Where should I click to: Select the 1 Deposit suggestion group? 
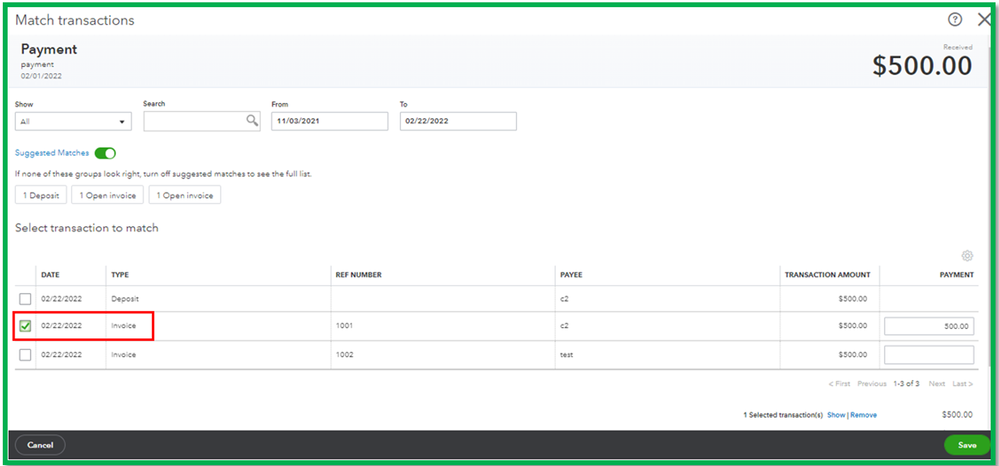click(x=41, y=195)
